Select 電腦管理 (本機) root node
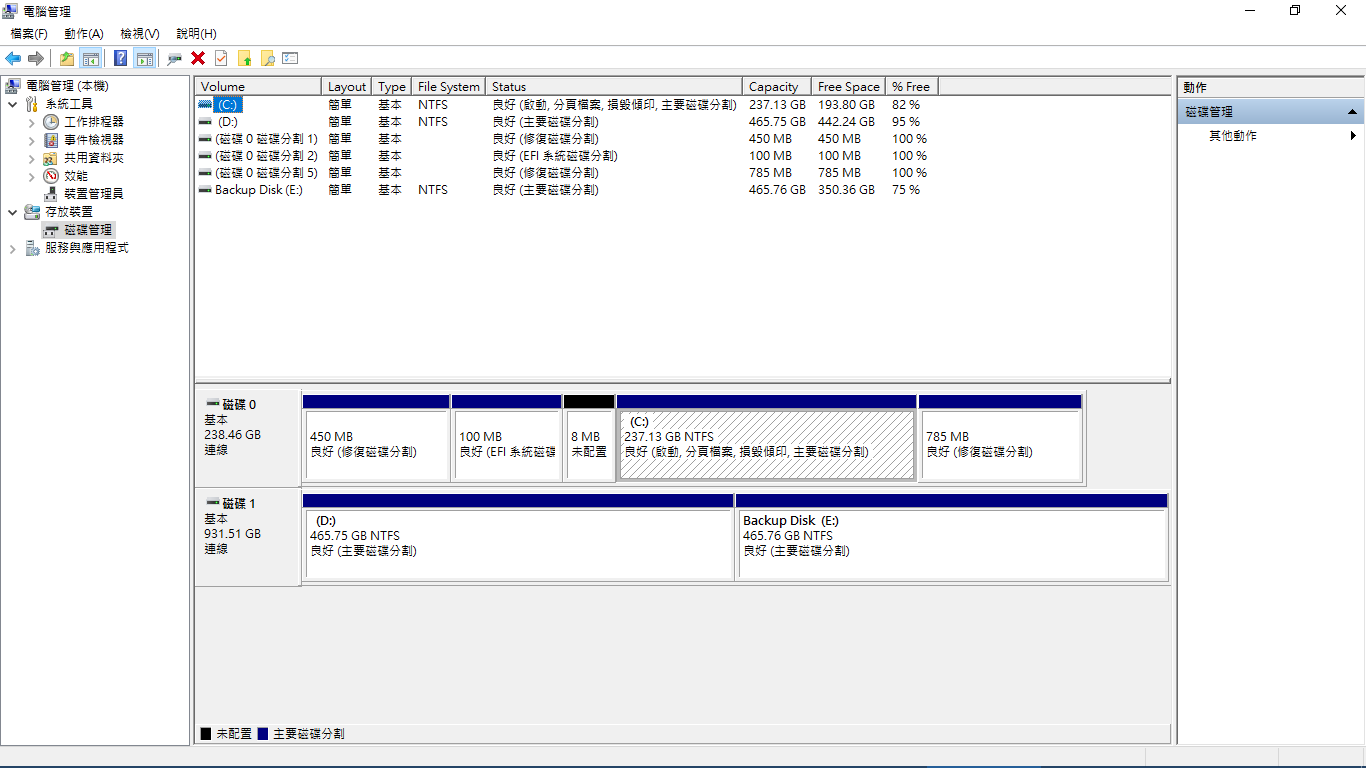Image resolution: width=1366 pixels, height=768 pixels. [x=67, y=86]
